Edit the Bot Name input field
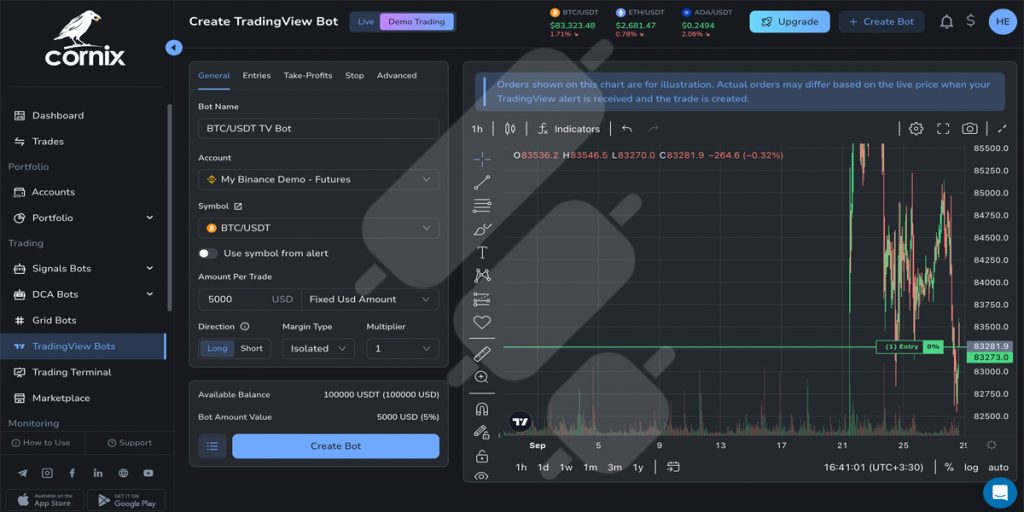1024x512 pixels. pyautogui.click(x=319, y=129)
